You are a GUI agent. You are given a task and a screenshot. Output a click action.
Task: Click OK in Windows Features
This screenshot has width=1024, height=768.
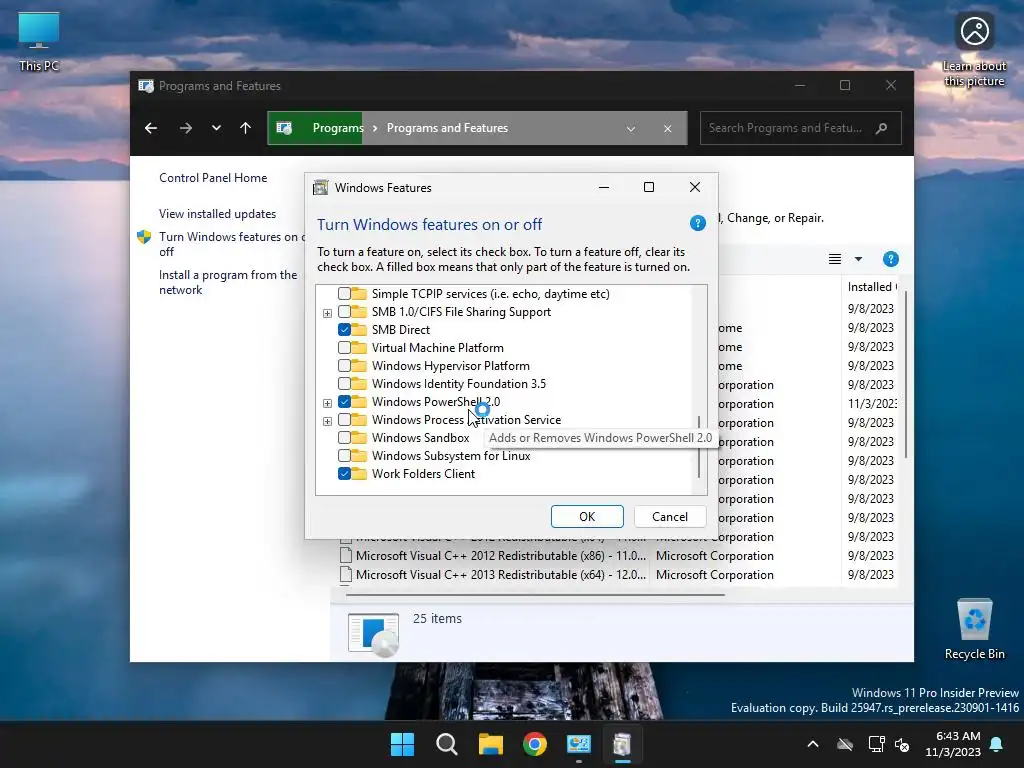click(587, 517)
